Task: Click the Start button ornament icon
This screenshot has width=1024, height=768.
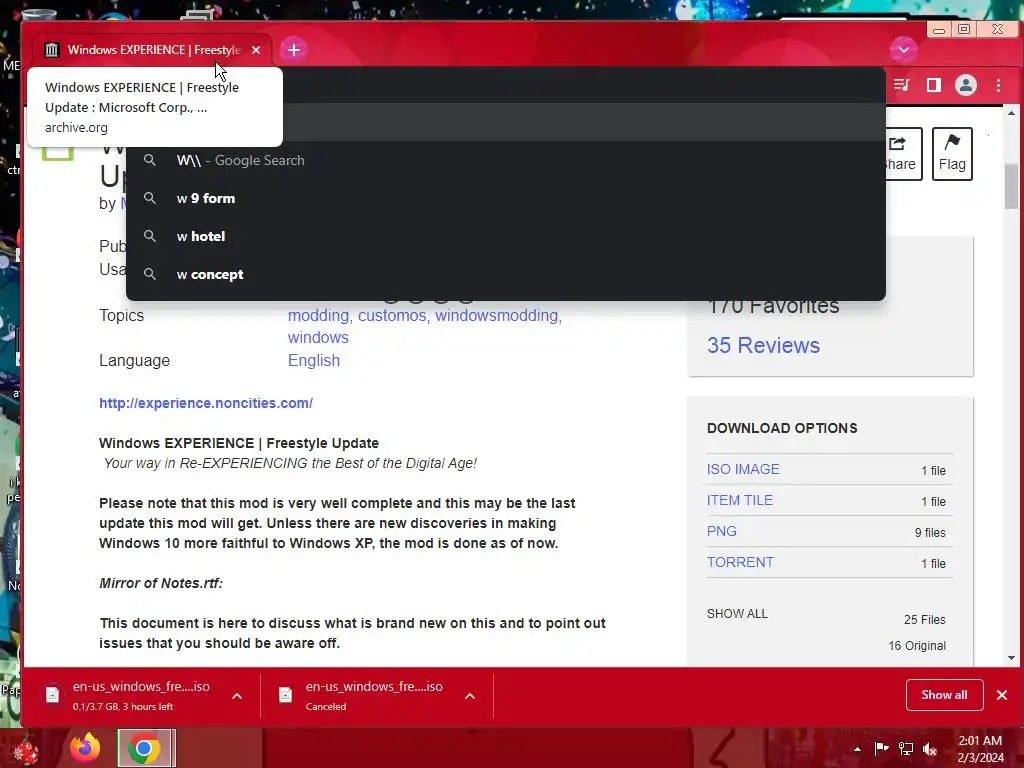Action: 26,749
